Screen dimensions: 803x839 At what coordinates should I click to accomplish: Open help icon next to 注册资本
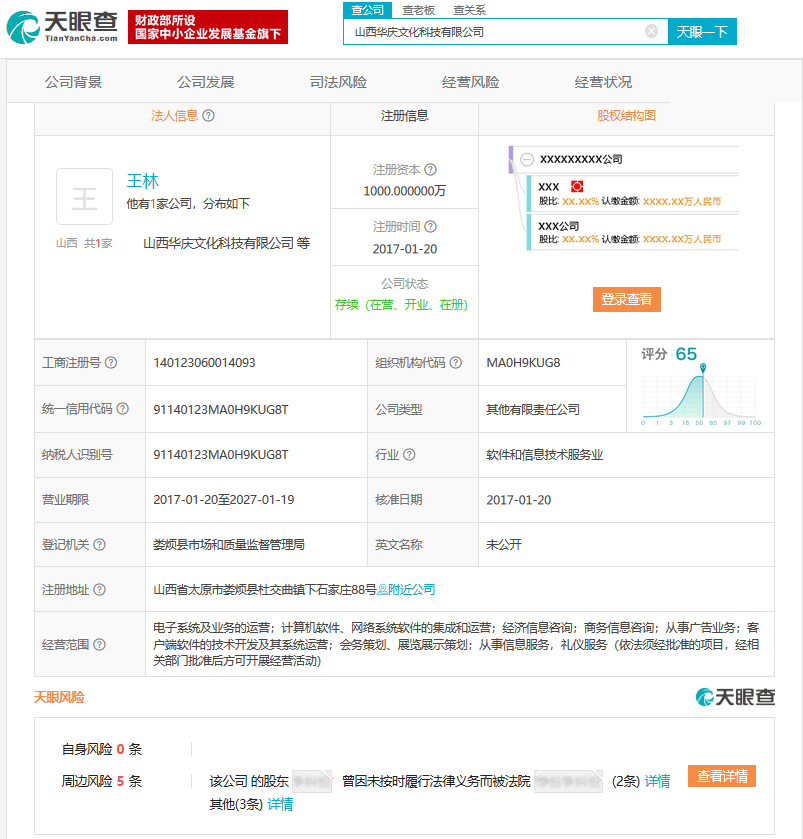pyautogui.click(x=430, y=170)
